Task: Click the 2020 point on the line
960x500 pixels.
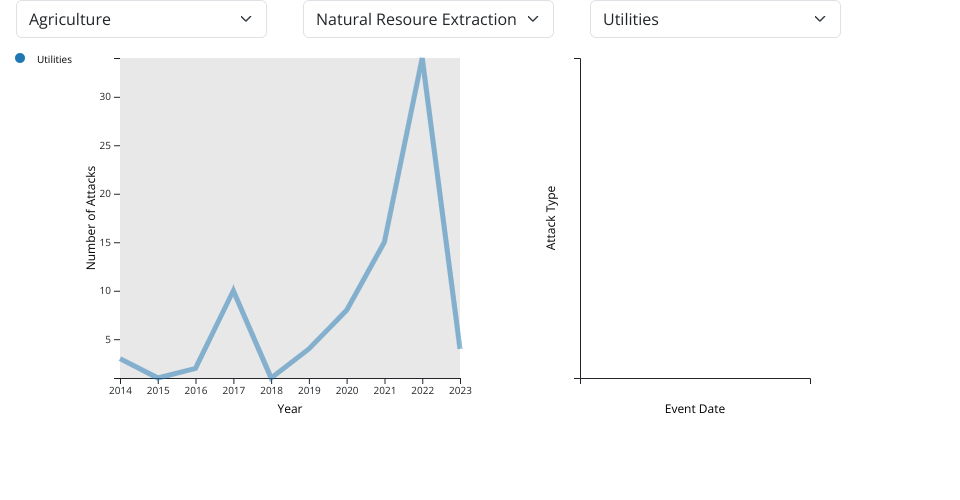Action: coord(347,310)
